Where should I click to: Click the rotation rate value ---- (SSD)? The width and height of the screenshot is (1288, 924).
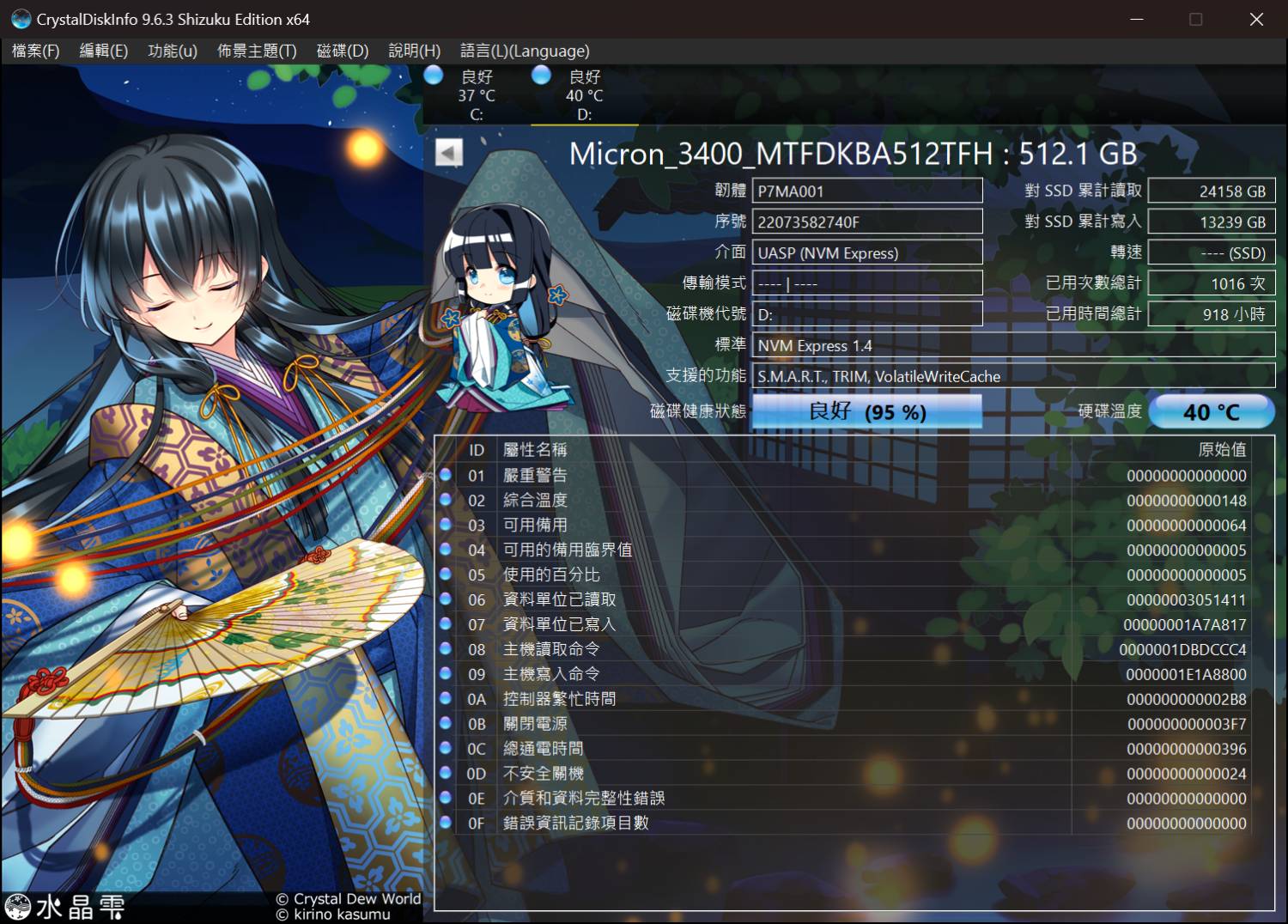click(1212, 252)
